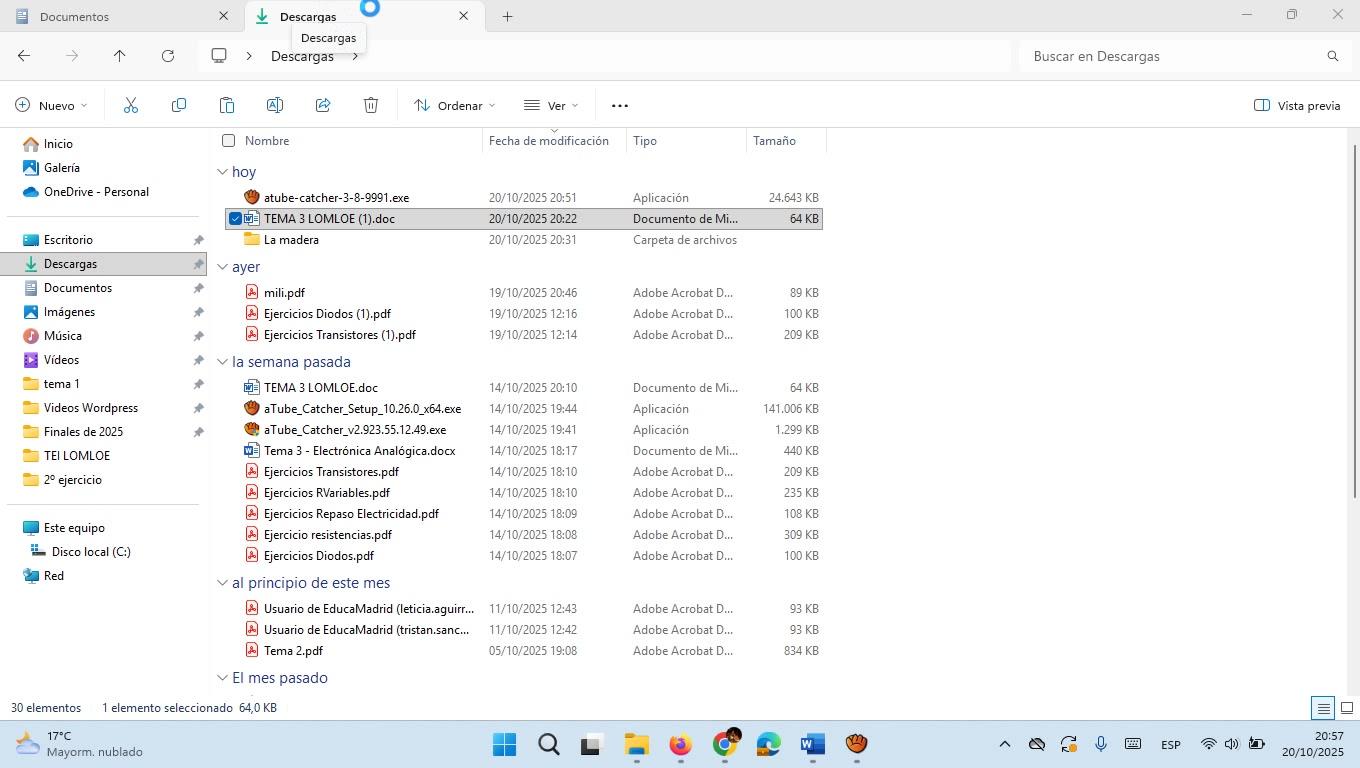Switch to the Documentos tab

[x=75, y=16]
